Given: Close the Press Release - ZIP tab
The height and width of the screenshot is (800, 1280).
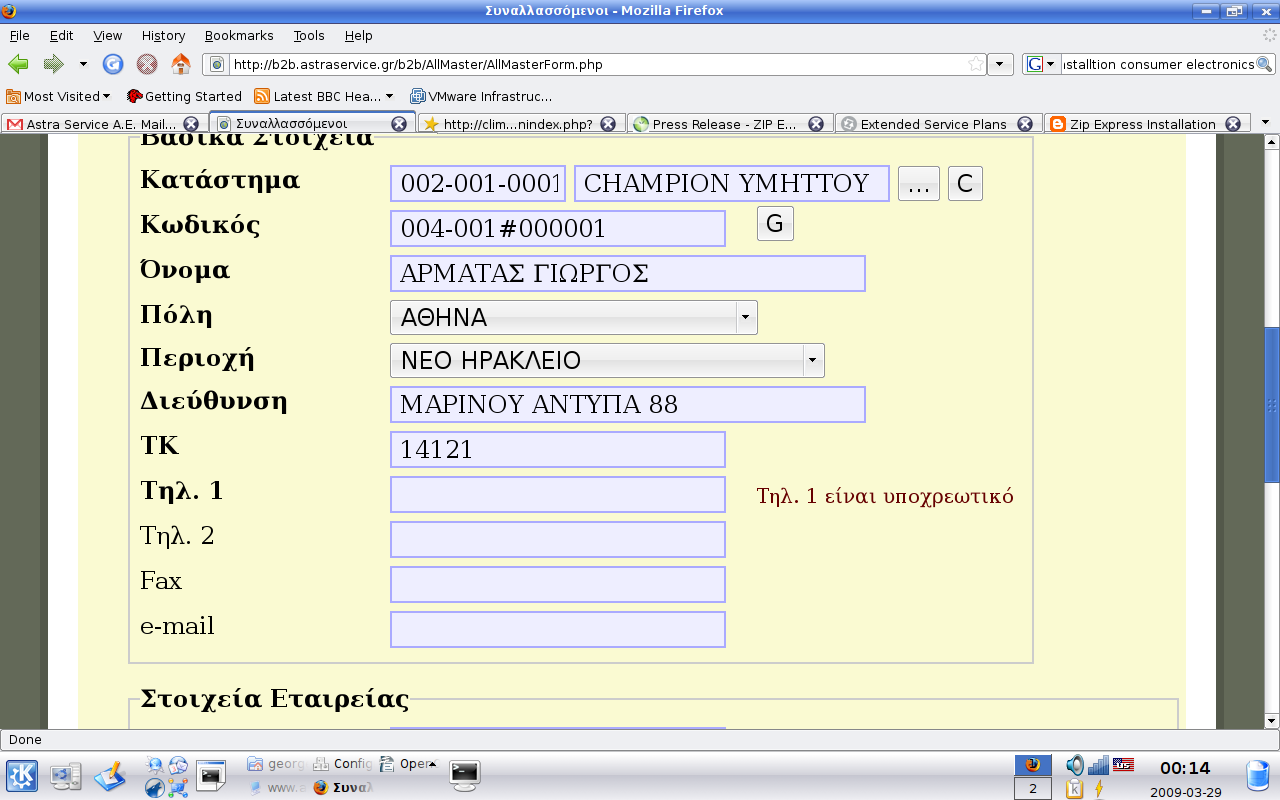Looking at the screenshot, I should click(x=816, y=124).
